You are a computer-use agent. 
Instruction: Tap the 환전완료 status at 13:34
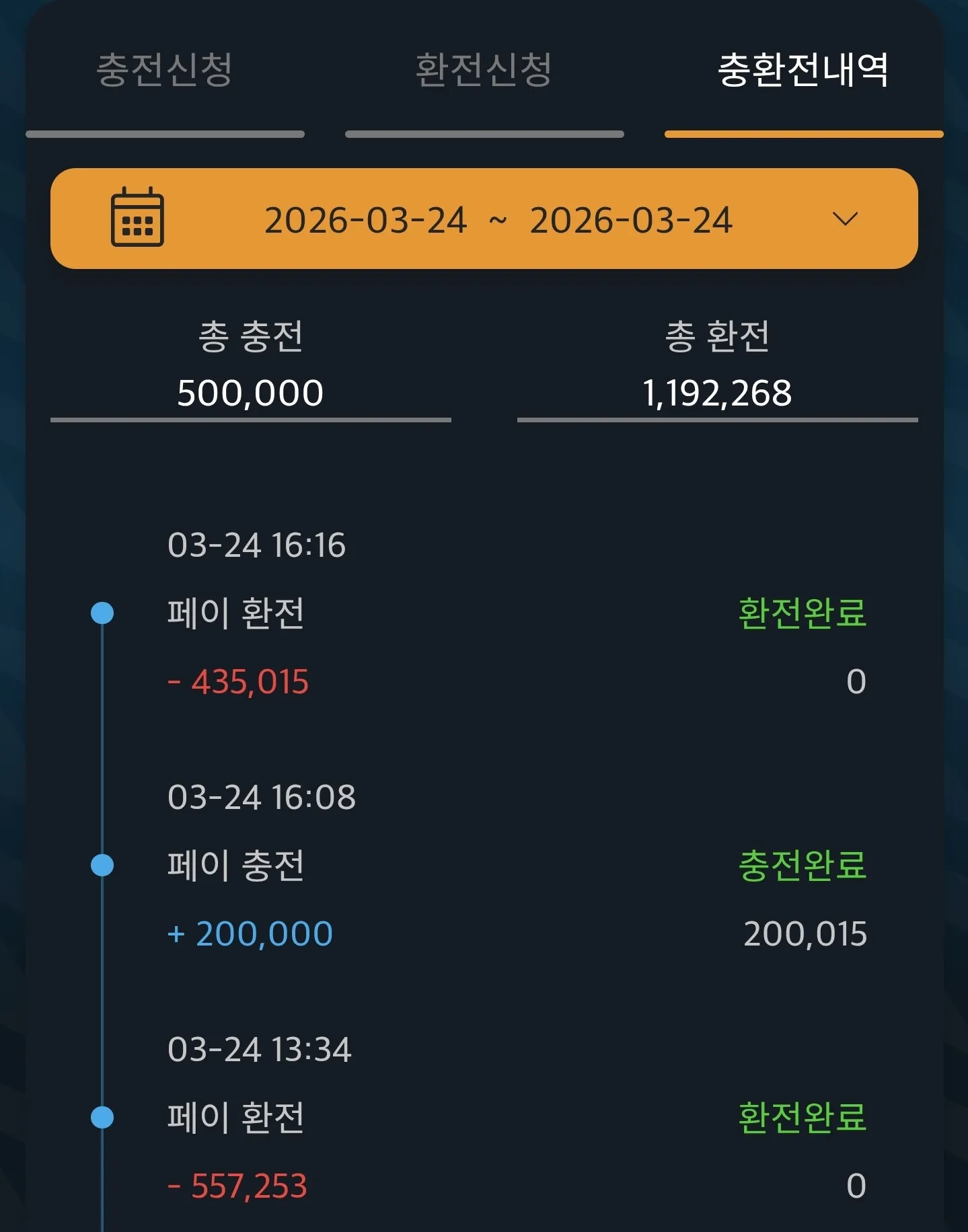pyautogui.click(x=803, y=1117)
